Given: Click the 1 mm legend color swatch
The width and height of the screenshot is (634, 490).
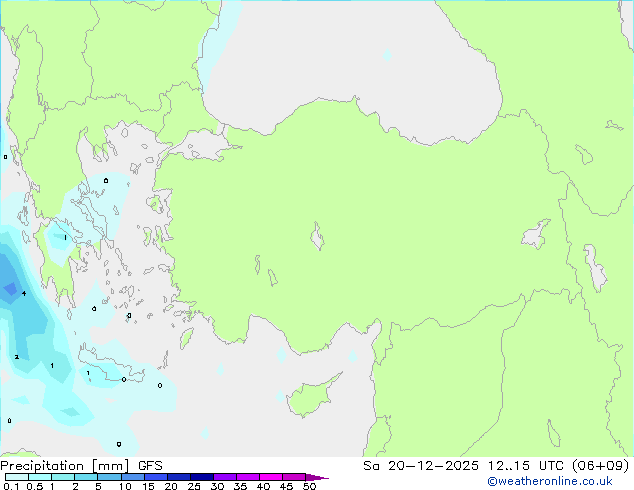Looking at the screenshot, I should tap(63, 477).
